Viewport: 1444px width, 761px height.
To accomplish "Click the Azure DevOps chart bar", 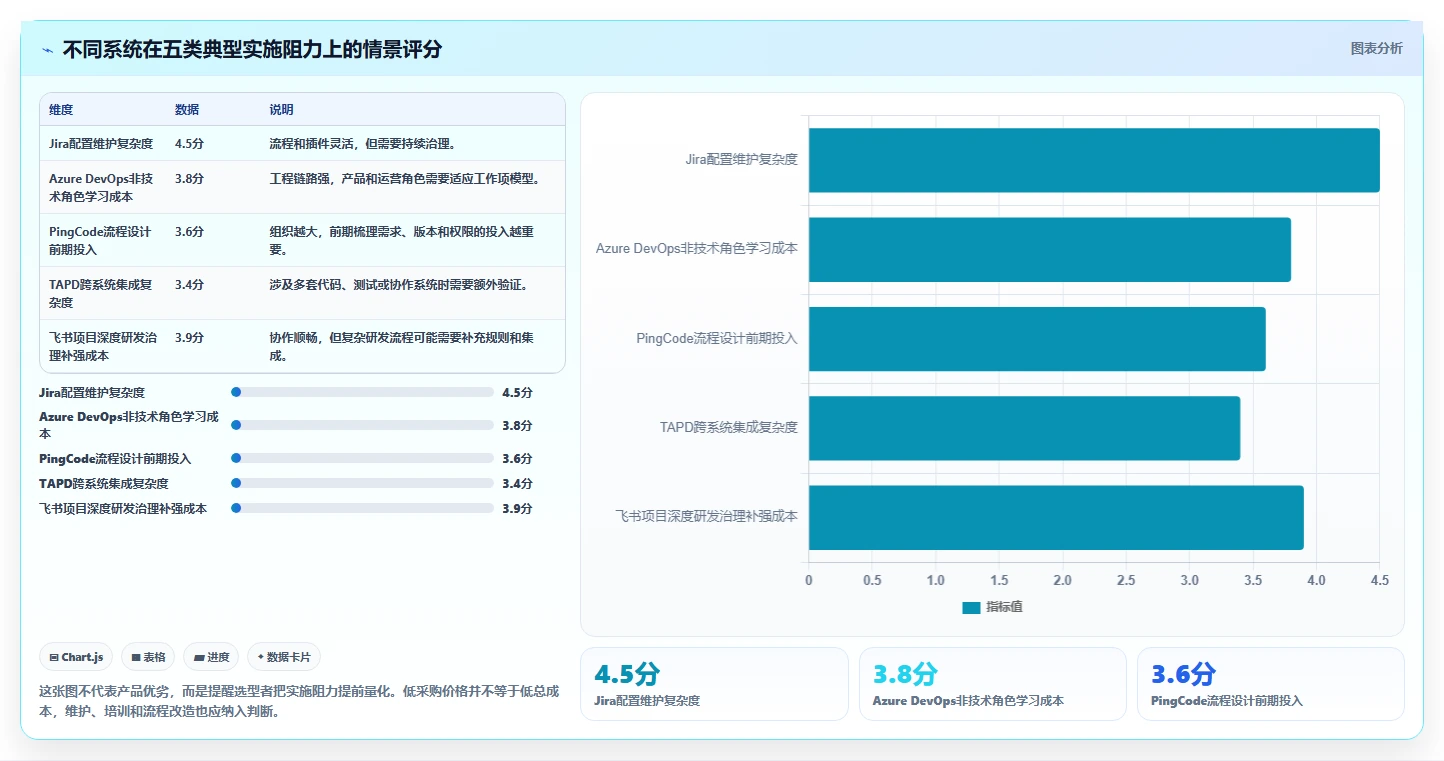I will (x=1050, y=249).
